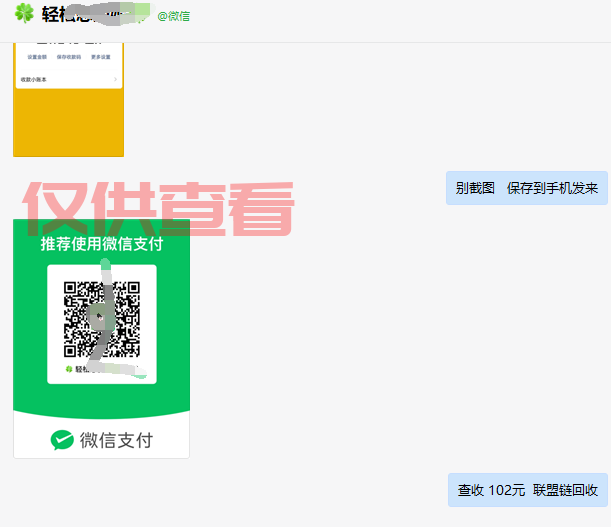Click the four-leaf clover avatar in header
The width and height of the screenshot is (611, 527).
click(24, 14)
